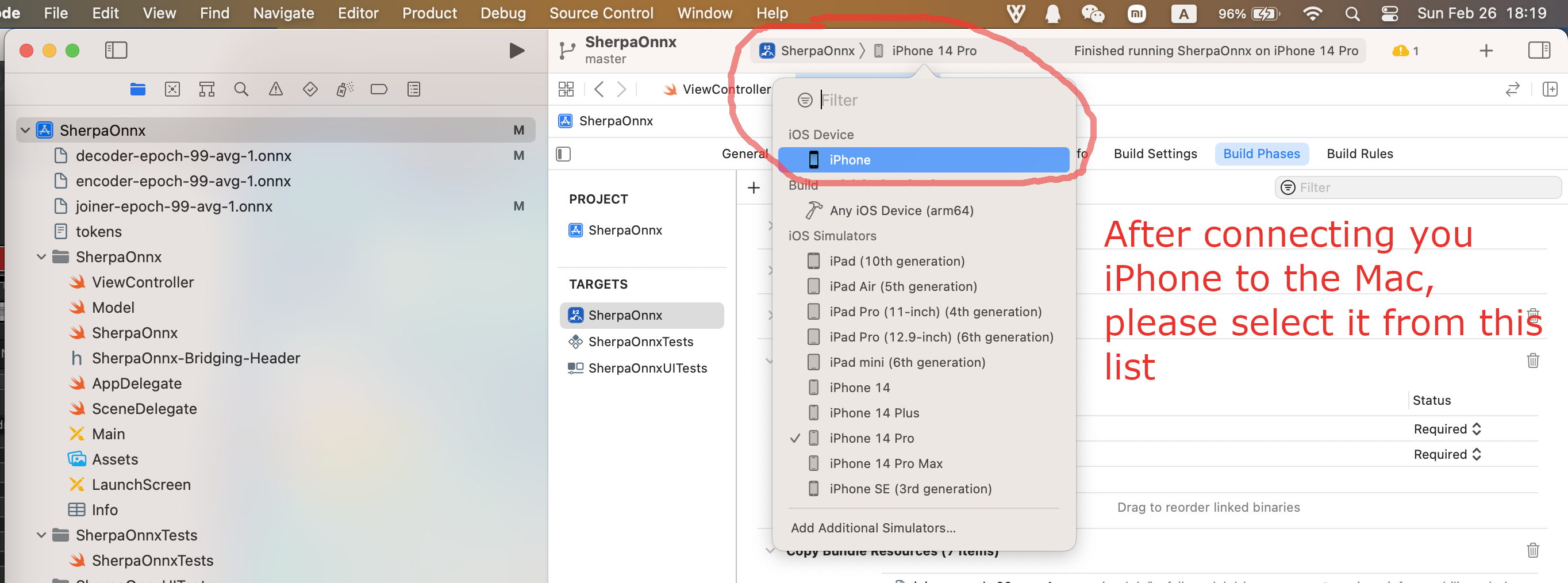Switch to the Build Rules tab
The height and width of the screenshot is (583, 1568).
[x=1359, y=154]
